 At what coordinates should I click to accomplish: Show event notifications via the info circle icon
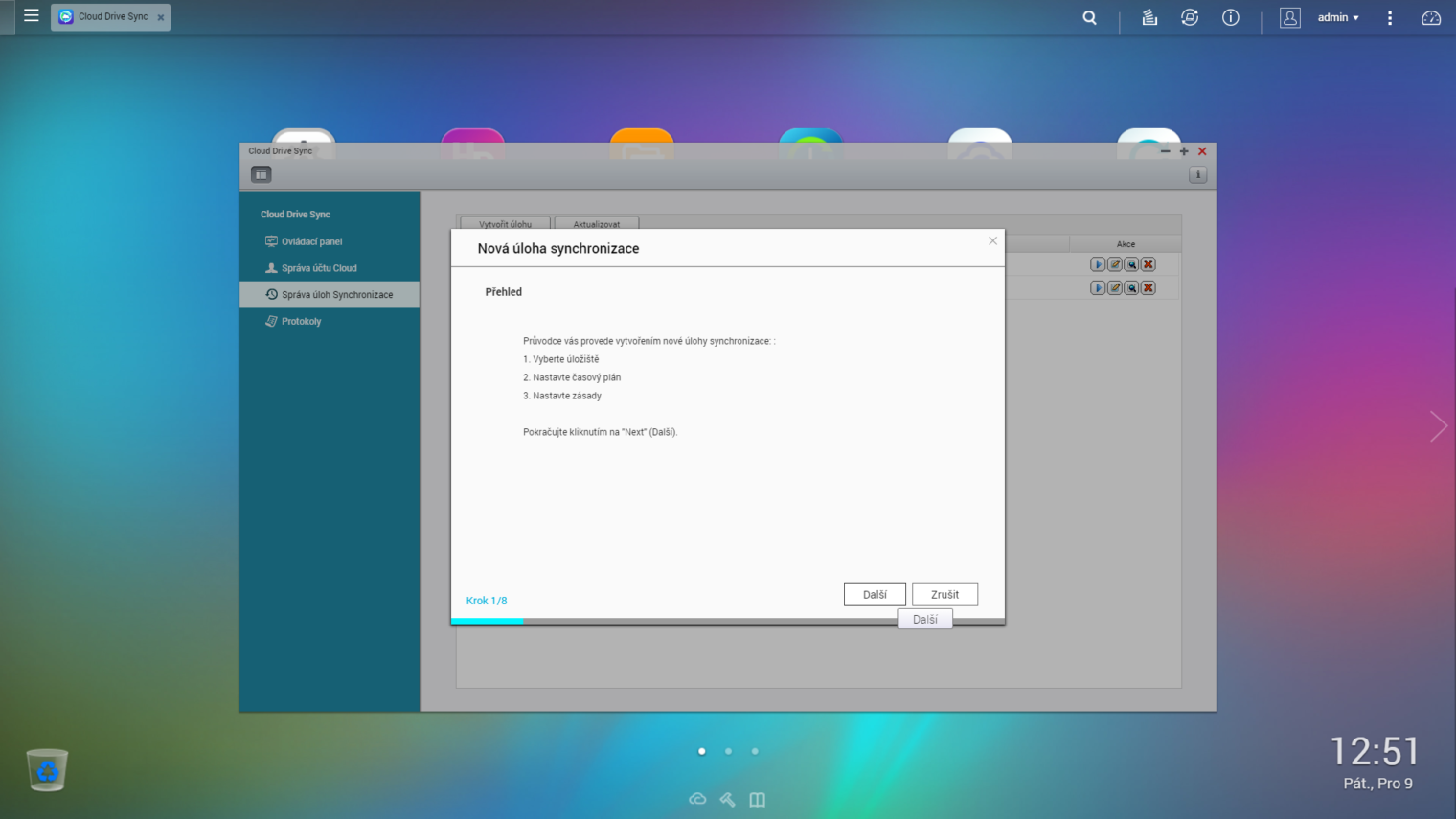coord(1231,17)
